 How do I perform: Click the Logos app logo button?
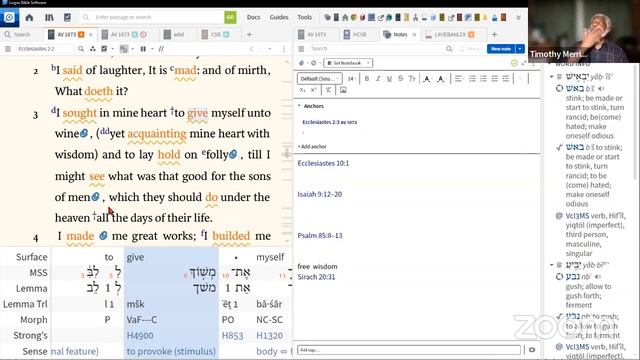point(9,18)
